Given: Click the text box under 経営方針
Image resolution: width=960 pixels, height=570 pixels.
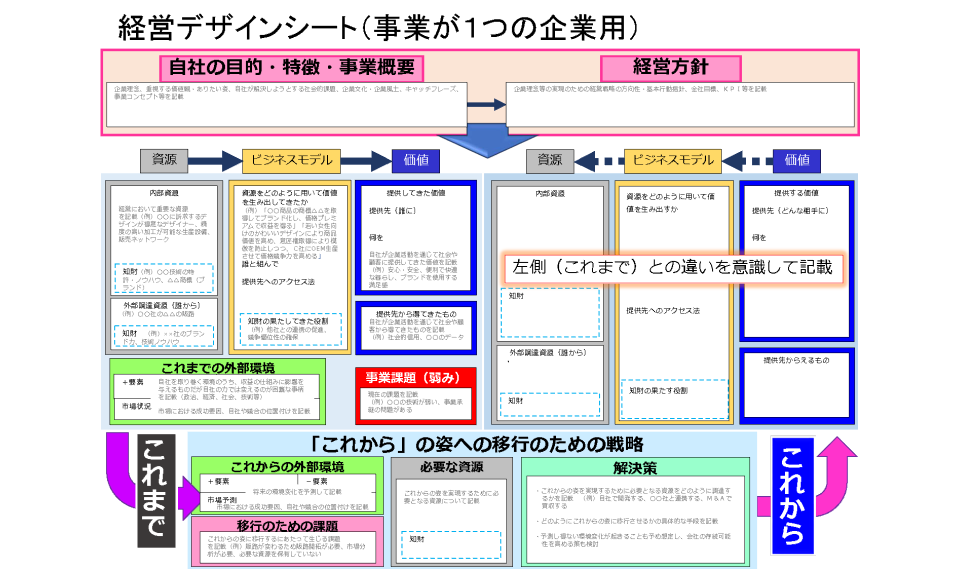Looking at the screenshot, I should coord(675,105).
